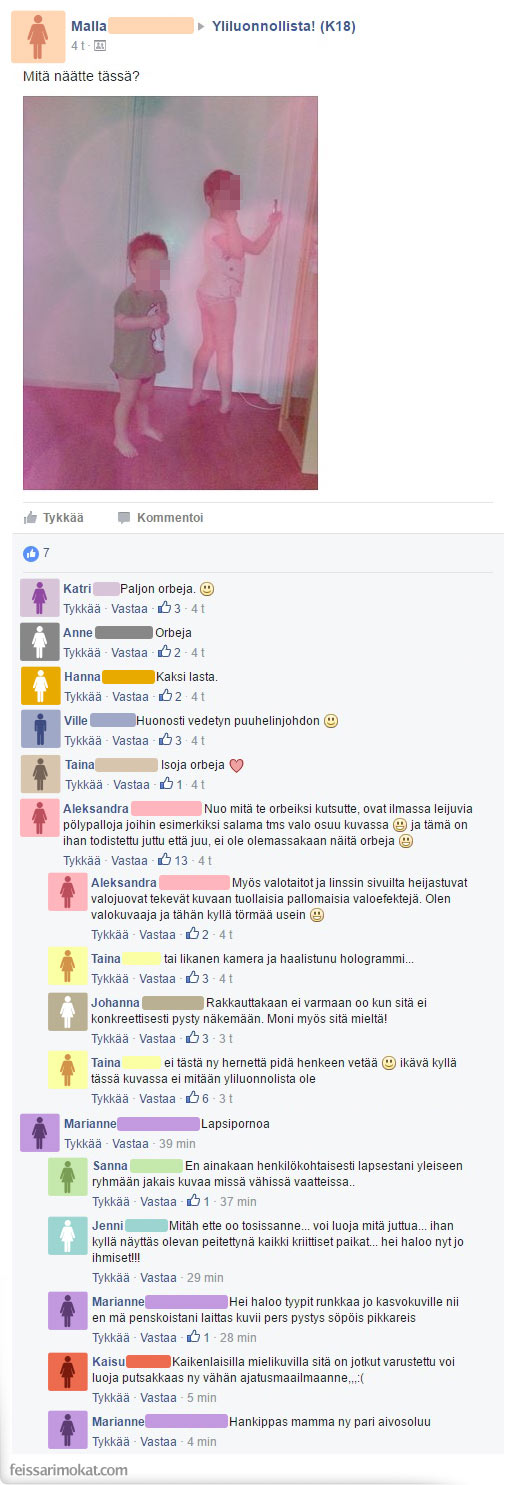
Task: Click the Malla poster name link
Action: [89, 26]
